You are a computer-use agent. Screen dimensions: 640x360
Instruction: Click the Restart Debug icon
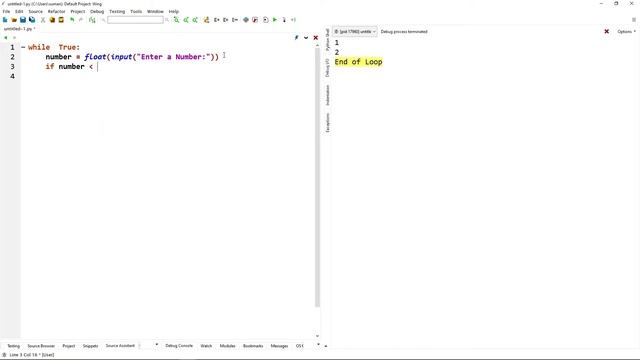pos(266,20)
